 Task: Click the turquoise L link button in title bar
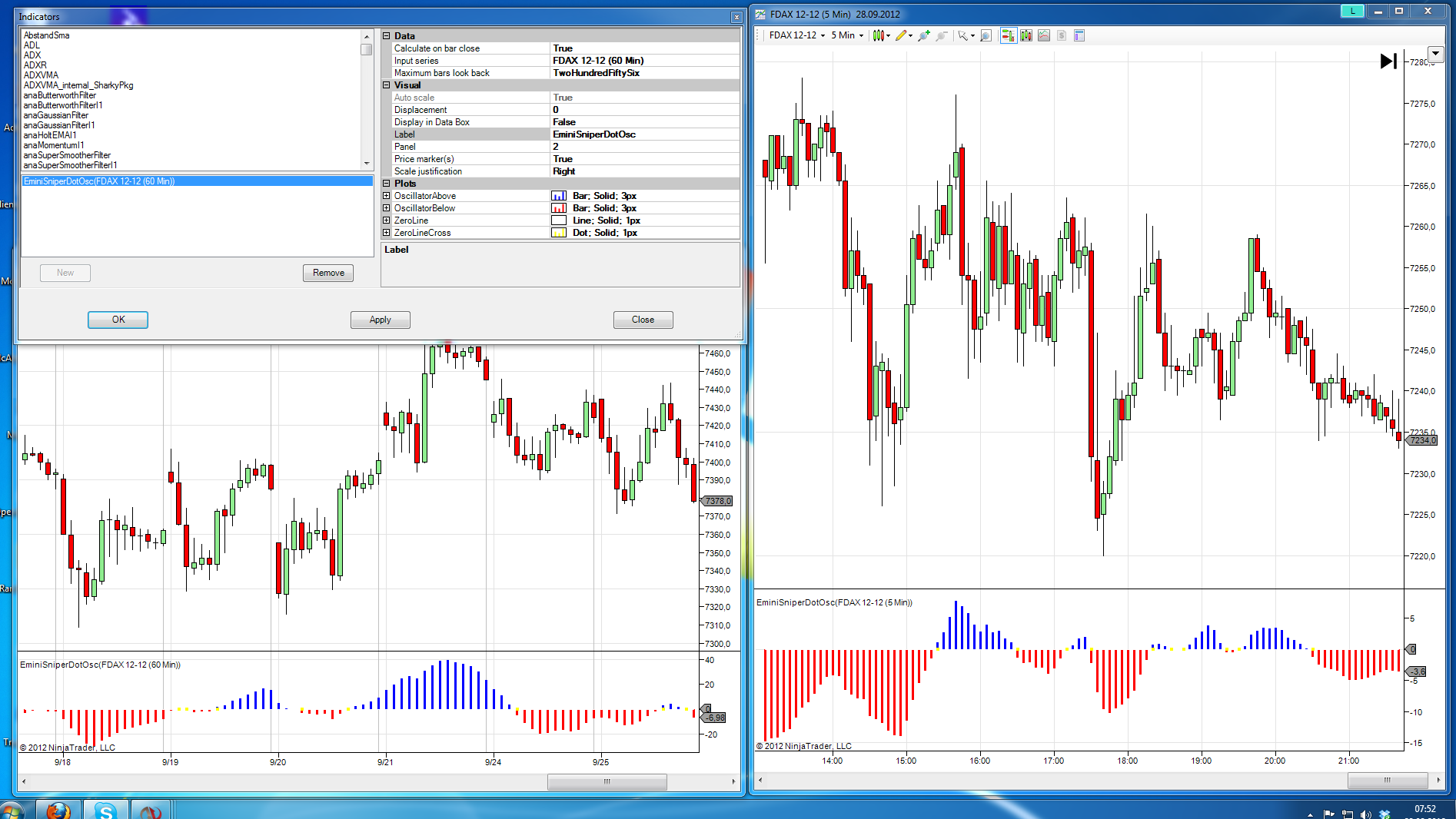[1352, 11]
